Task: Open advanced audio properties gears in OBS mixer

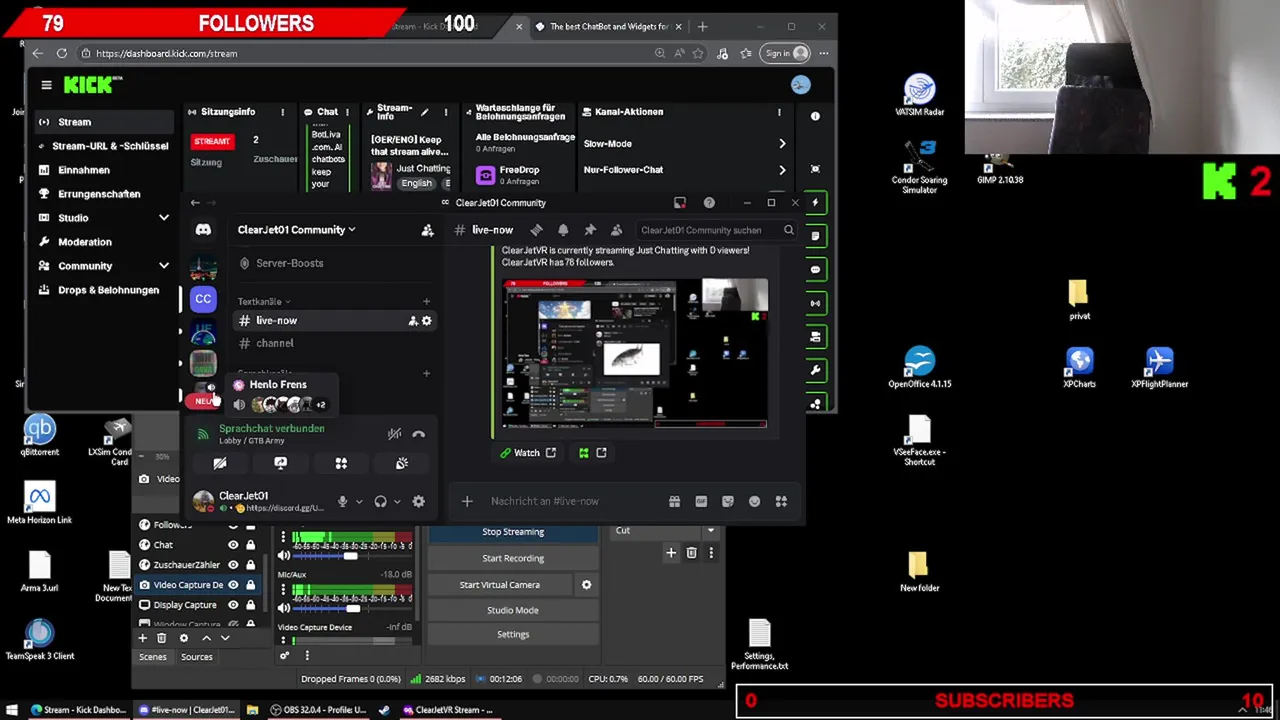Action: tap(284, 656)
